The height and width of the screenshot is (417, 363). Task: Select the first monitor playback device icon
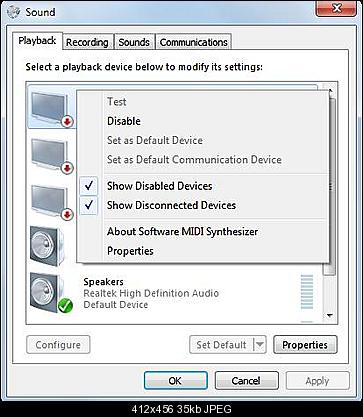click(52, 108)
